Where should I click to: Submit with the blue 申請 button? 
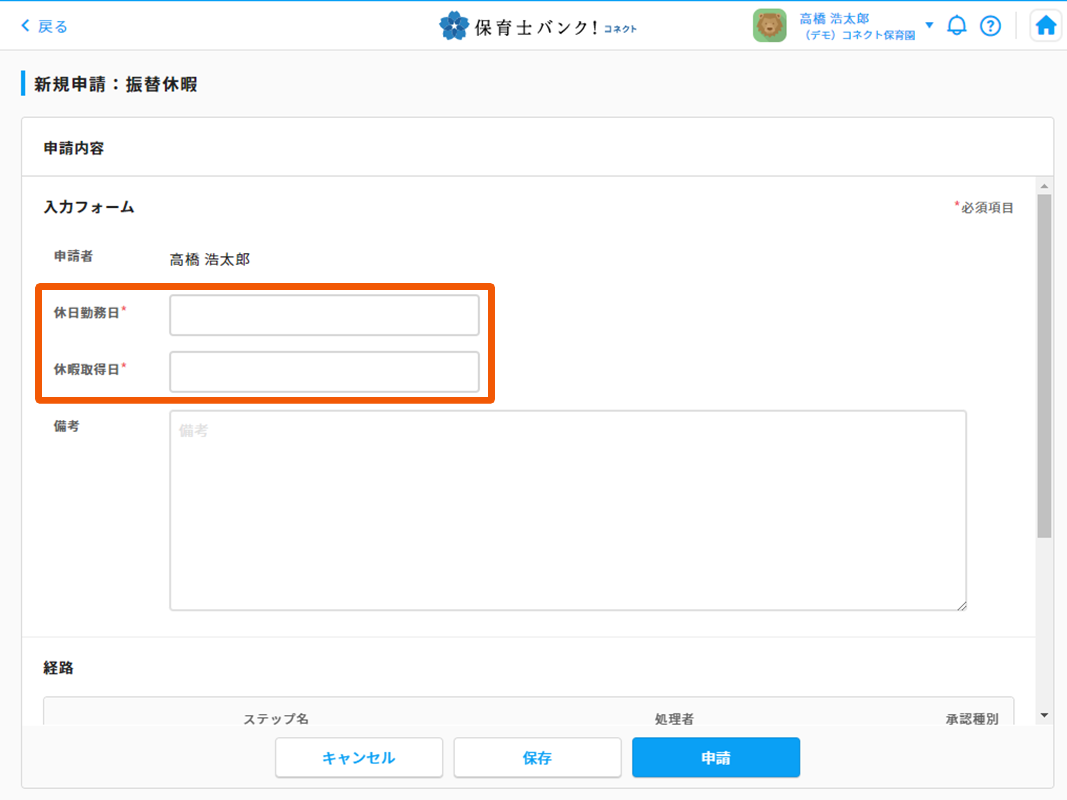pos(715,758)
